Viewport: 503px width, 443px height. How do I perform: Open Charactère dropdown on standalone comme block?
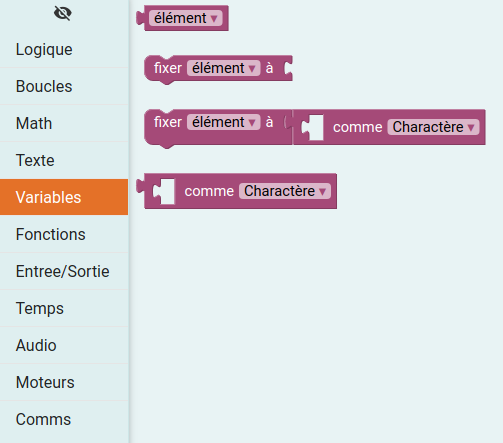click(x=285, y=191)
